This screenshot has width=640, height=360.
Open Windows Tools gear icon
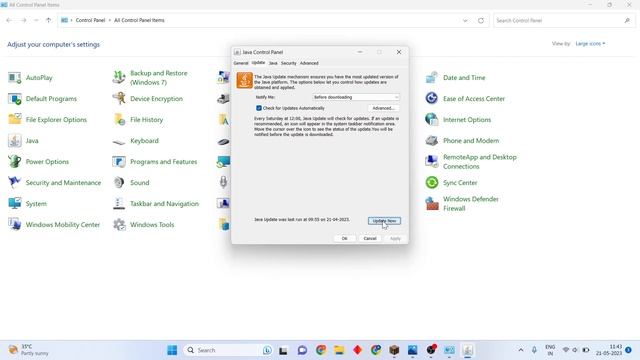[x=119, y=224]
